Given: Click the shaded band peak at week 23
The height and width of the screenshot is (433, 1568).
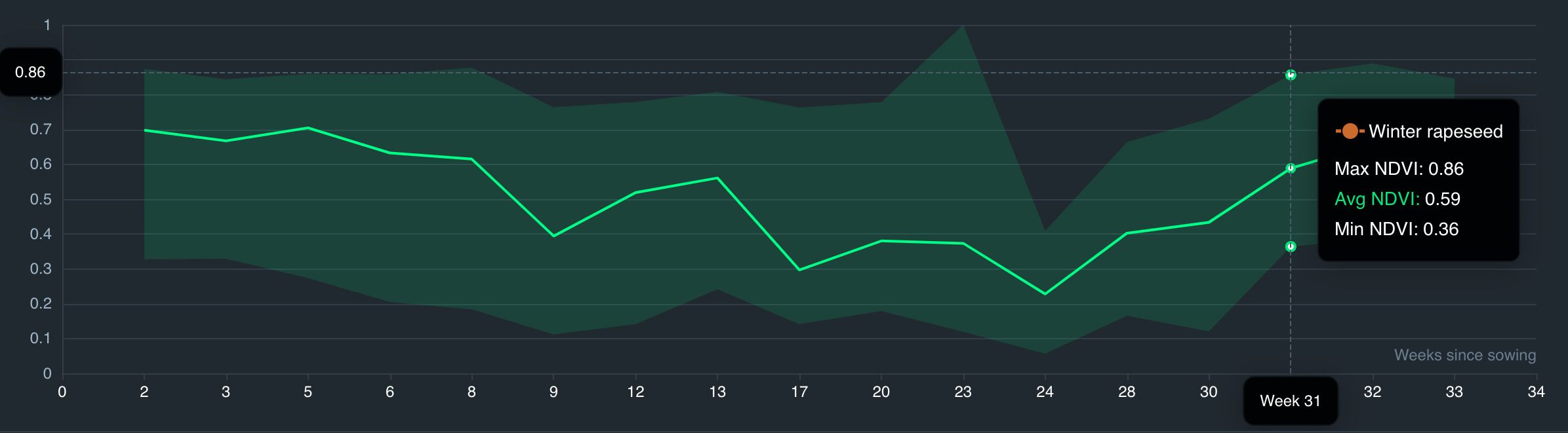Looking at the screenshot, I should point(963,26).
